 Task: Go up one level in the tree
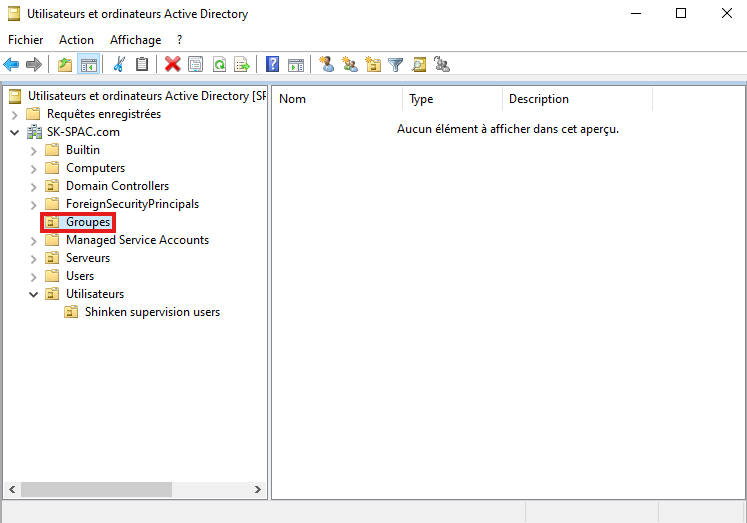pyautogui.click(x=65, y=65)
